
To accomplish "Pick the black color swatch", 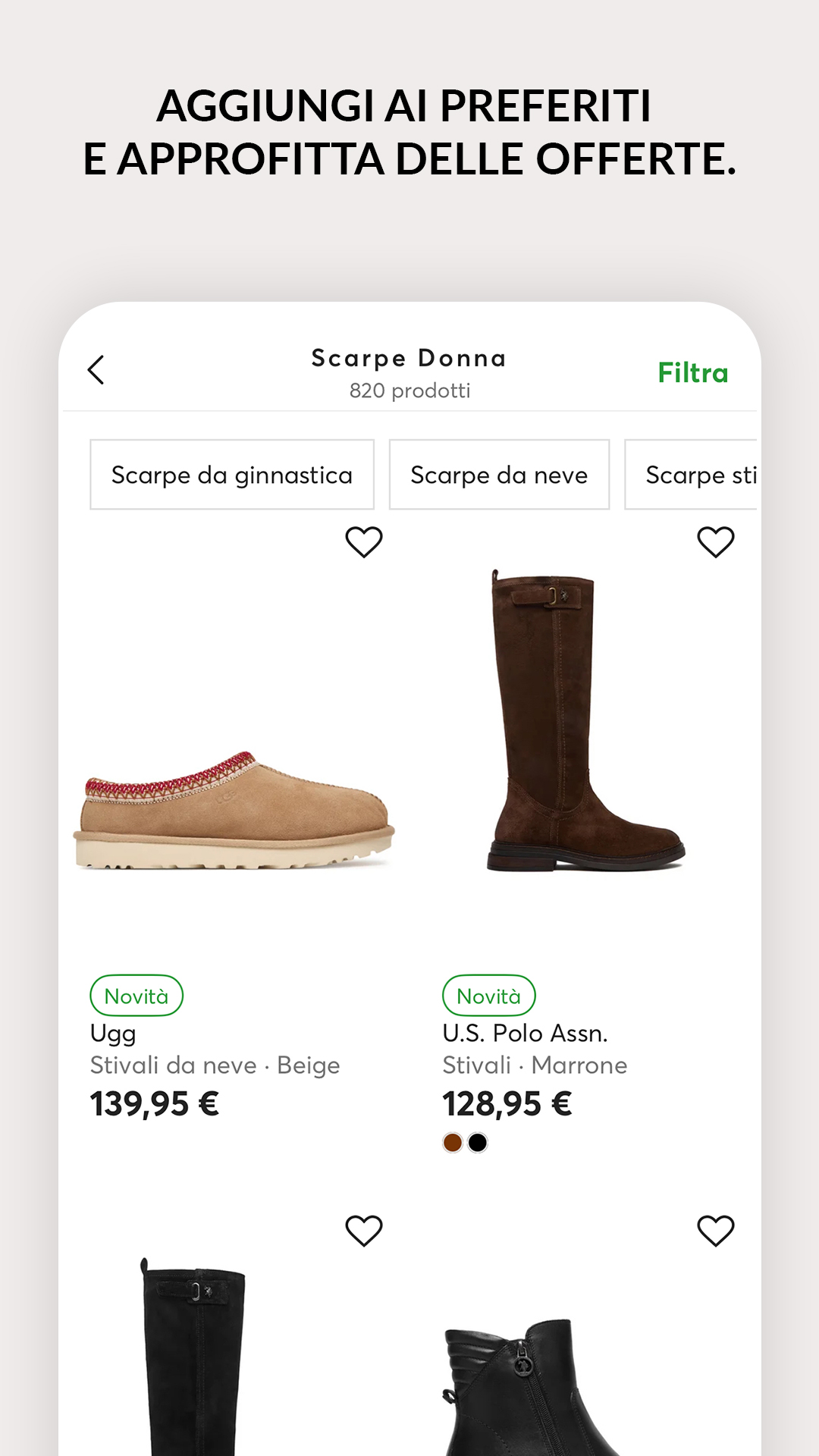I will (478, 1143).
